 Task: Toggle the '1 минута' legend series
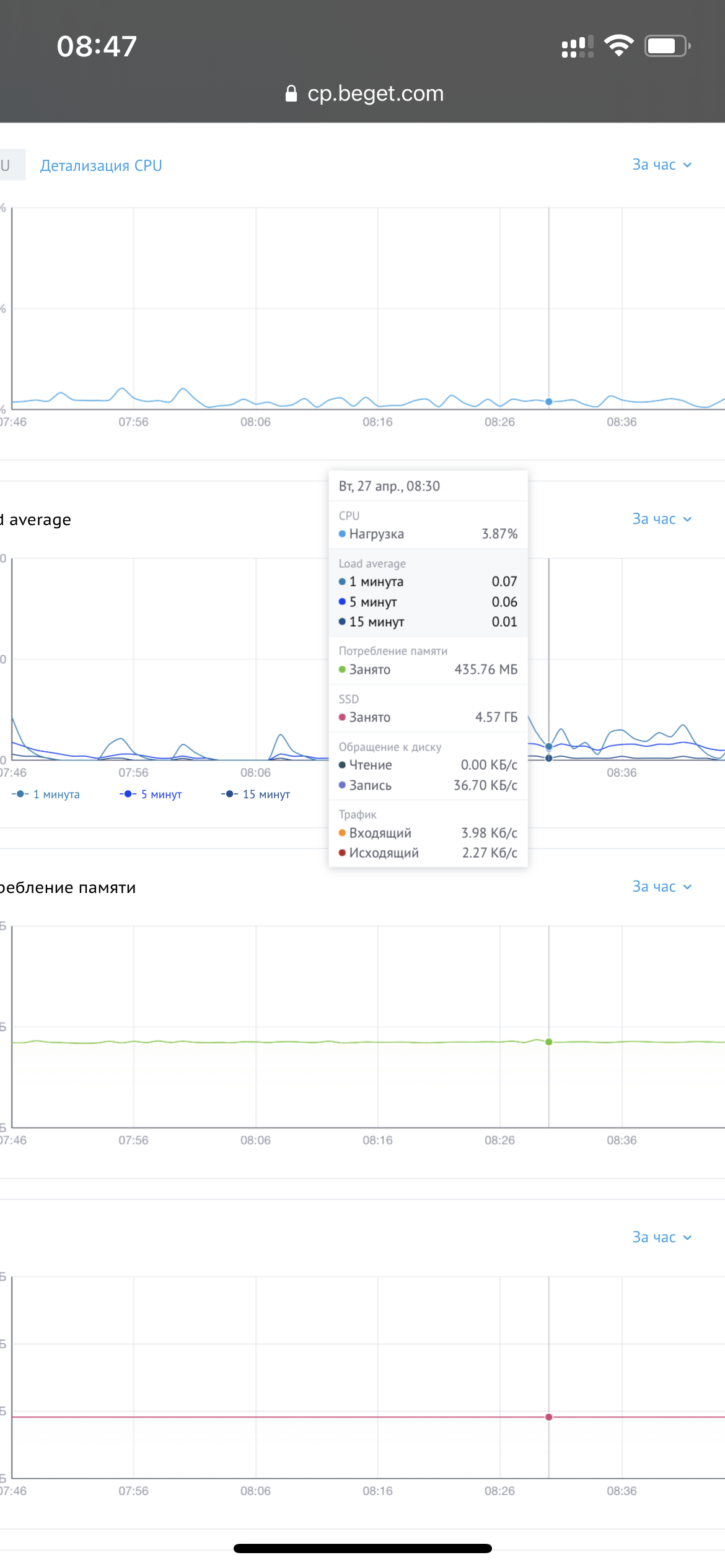click(x=46, y=794)
